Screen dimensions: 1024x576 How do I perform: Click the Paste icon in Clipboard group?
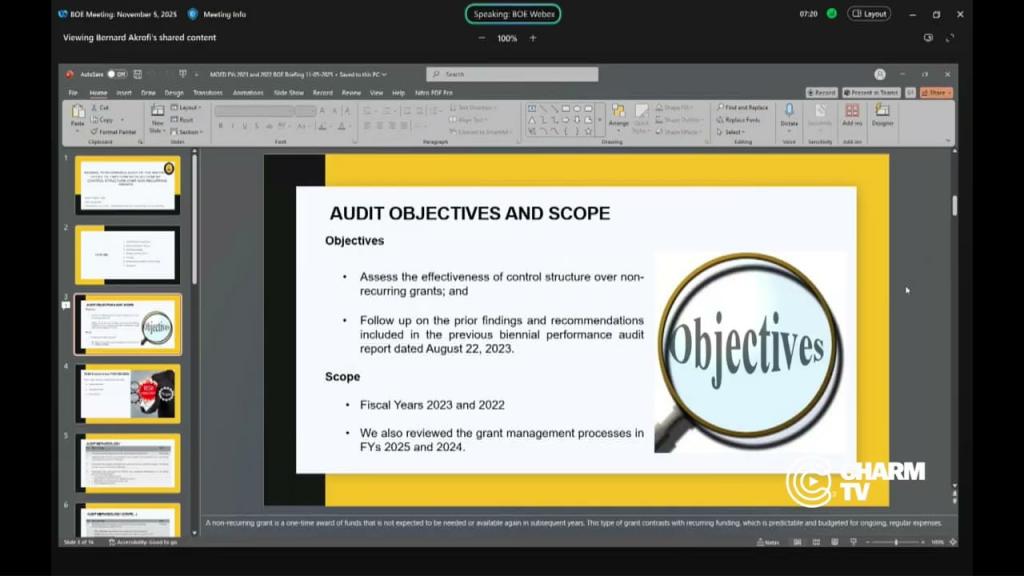78,116
